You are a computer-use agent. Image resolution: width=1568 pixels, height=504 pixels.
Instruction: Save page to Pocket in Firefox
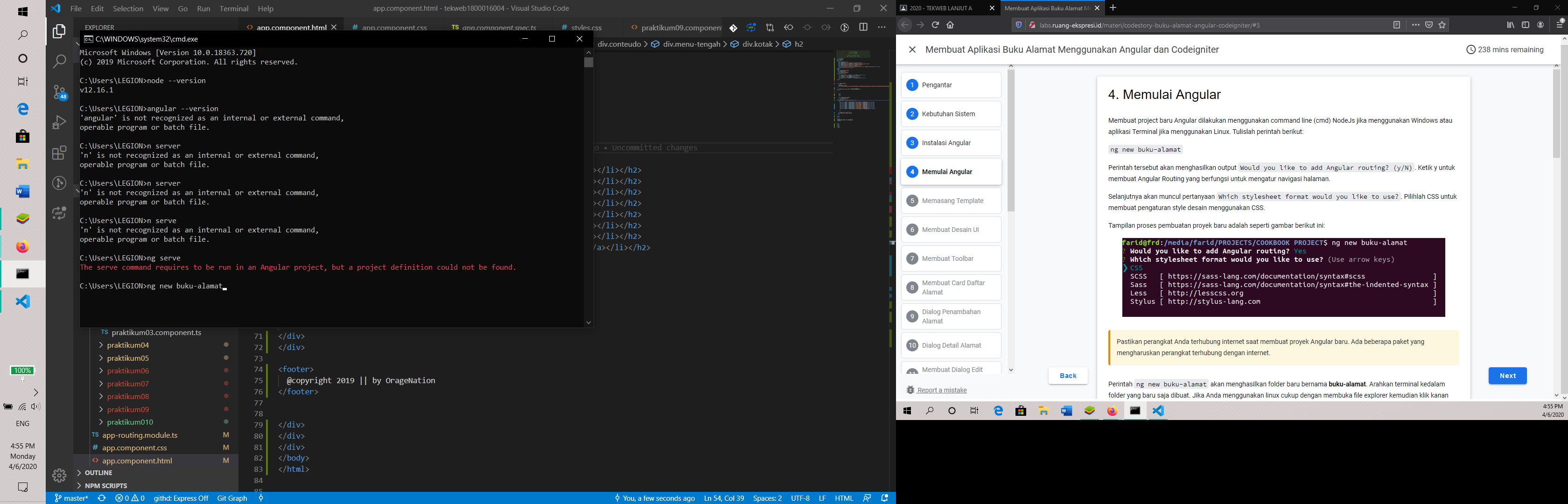click(1428, 25)
